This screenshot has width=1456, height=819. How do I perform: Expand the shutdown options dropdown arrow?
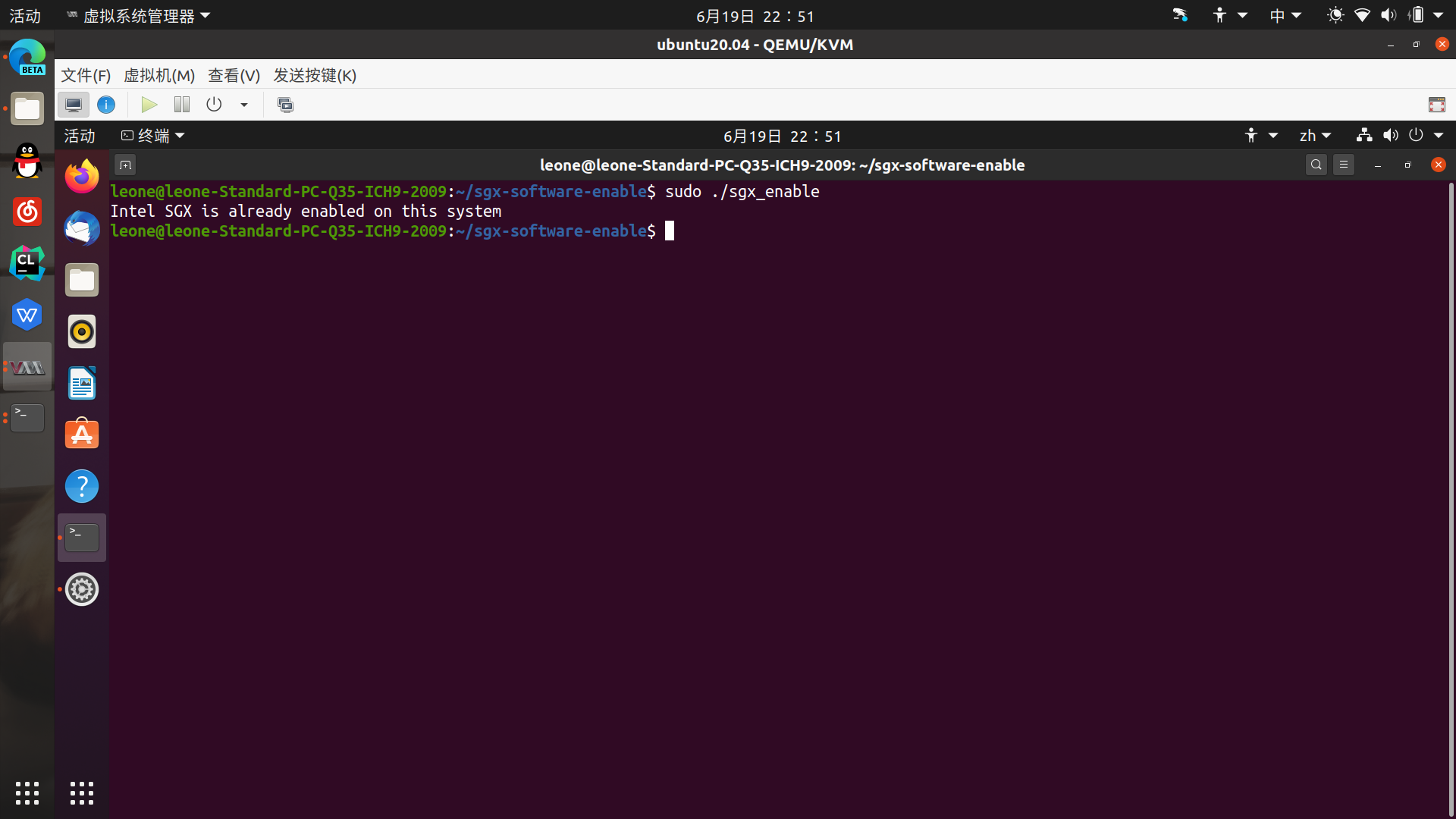click(244, 105)
